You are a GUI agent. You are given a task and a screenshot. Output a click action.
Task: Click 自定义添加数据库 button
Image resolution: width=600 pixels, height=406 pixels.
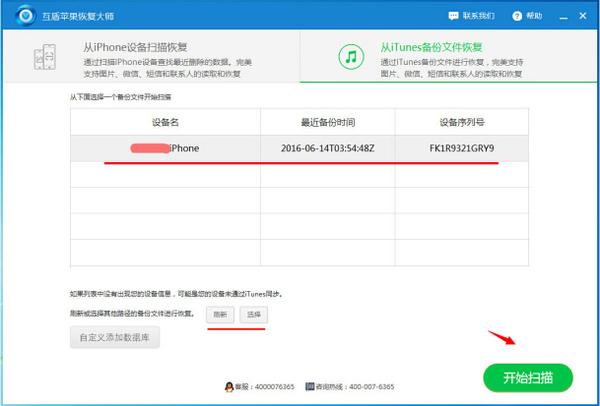click(x=115, y=337)
